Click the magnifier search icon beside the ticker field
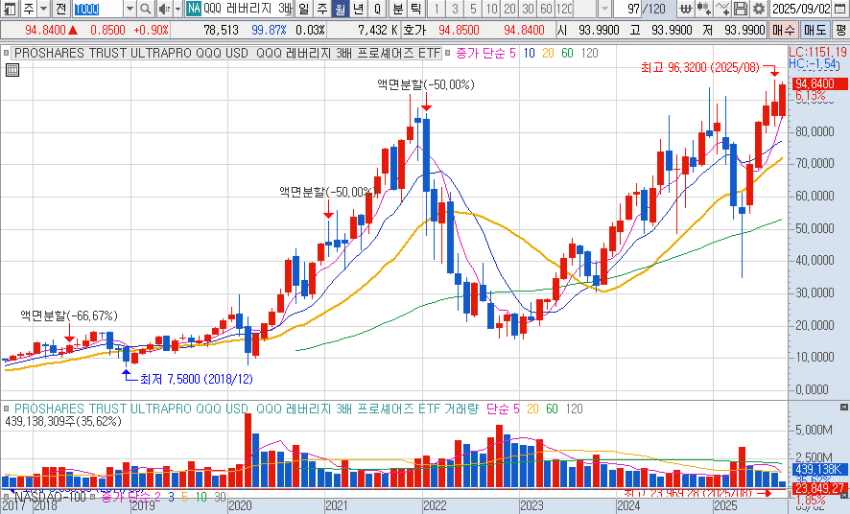The height and width of the screenshot is (514, 850). coord(144,9)
